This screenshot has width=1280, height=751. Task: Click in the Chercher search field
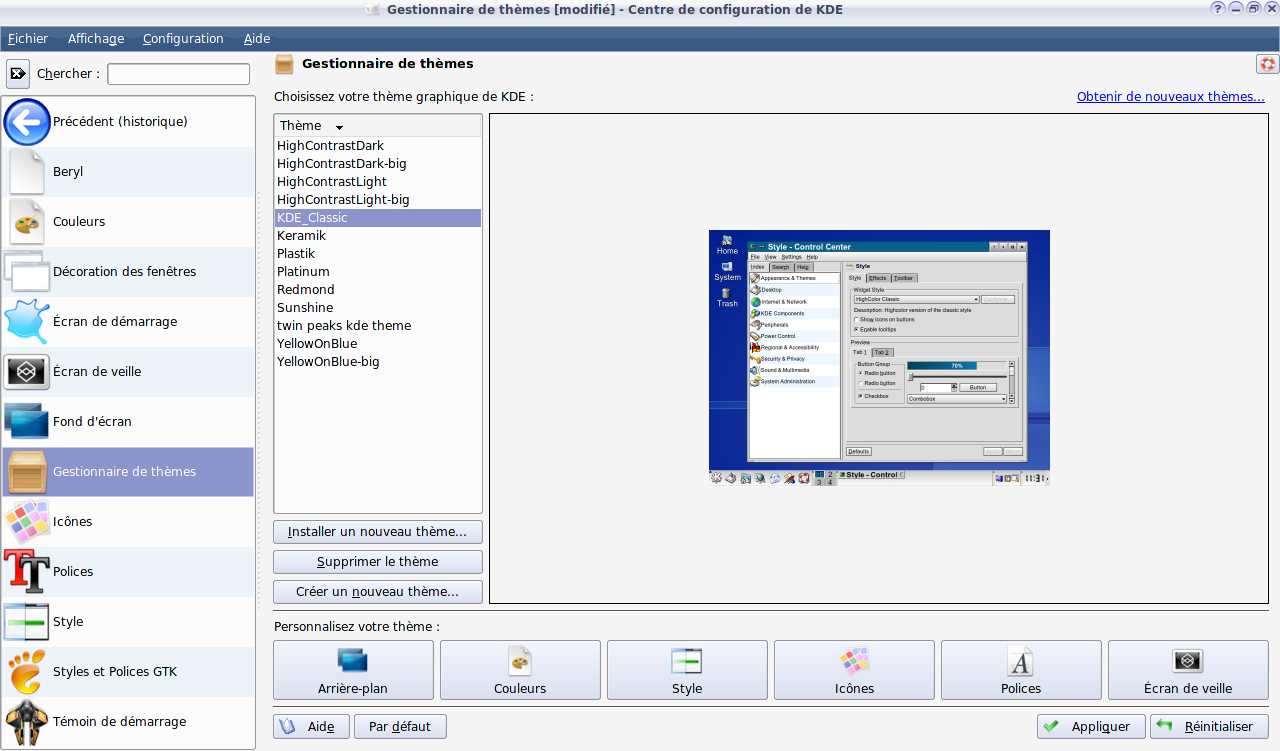tap(179, 74)
